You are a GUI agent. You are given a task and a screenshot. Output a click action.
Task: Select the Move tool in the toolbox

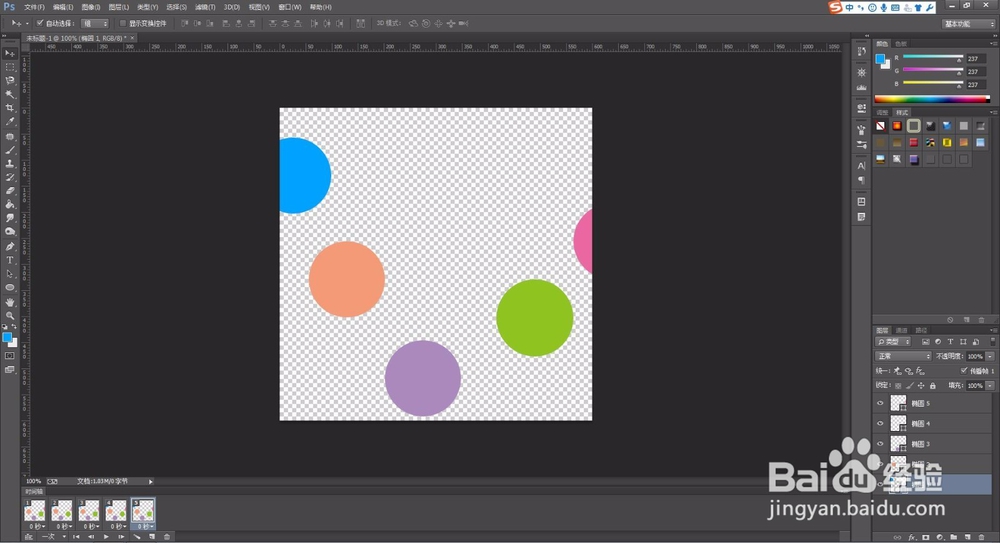[10, 54]
